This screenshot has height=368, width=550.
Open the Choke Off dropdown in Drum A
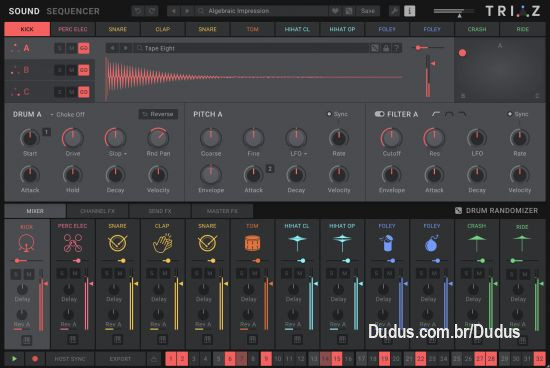67,114
